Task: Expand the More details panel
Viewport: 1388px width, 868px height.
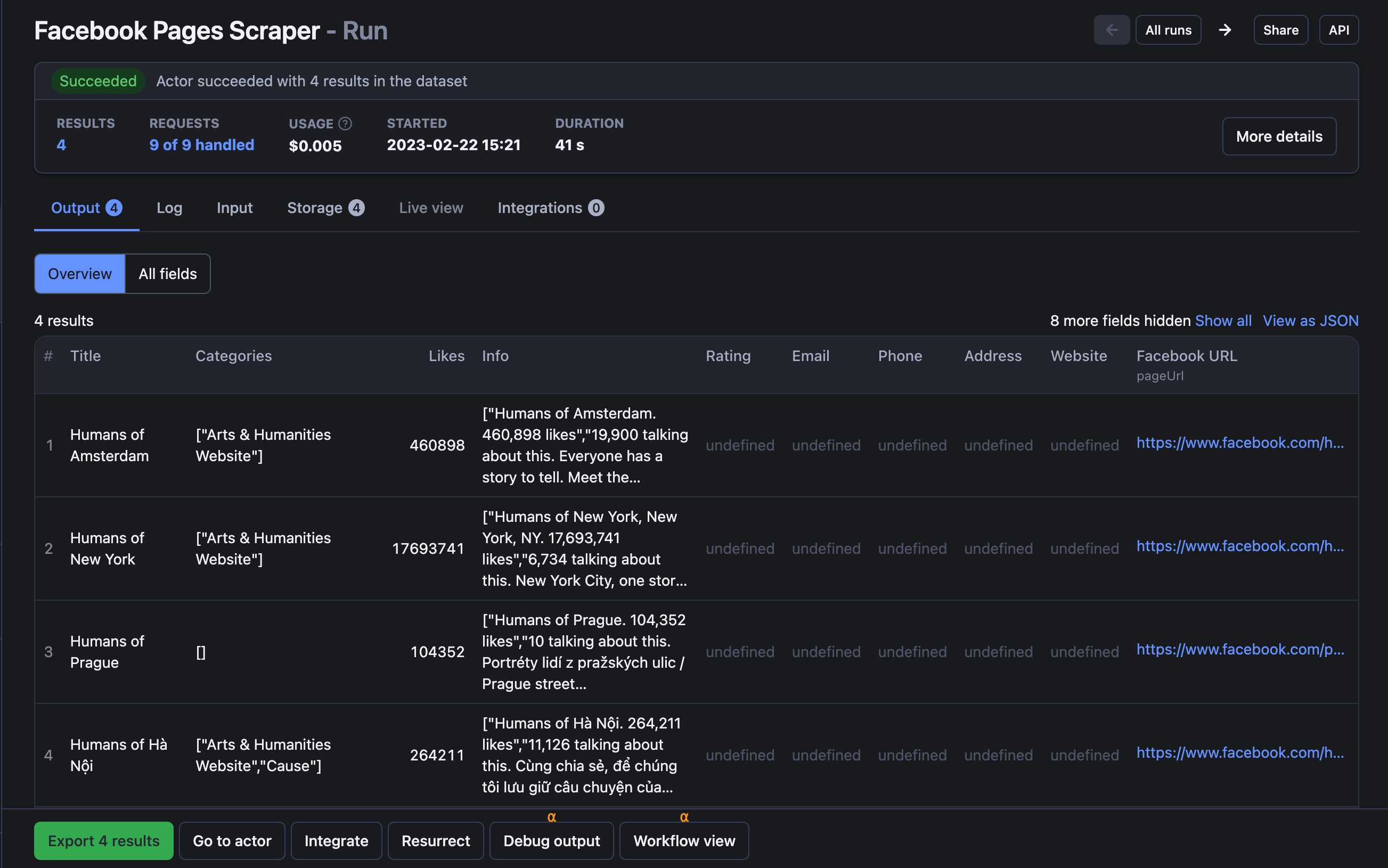Action: [x=1279, y=136]
